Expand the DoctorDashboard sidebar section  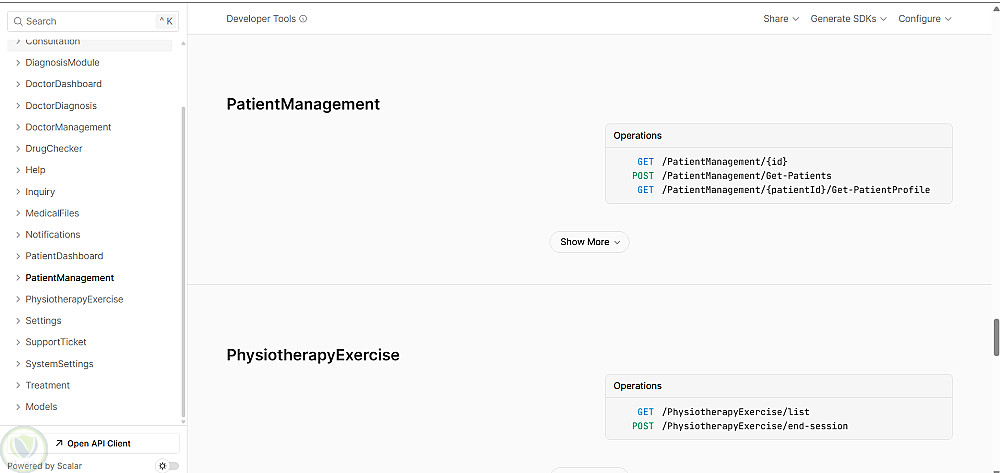pyautogui.click(x=18, y=84)
